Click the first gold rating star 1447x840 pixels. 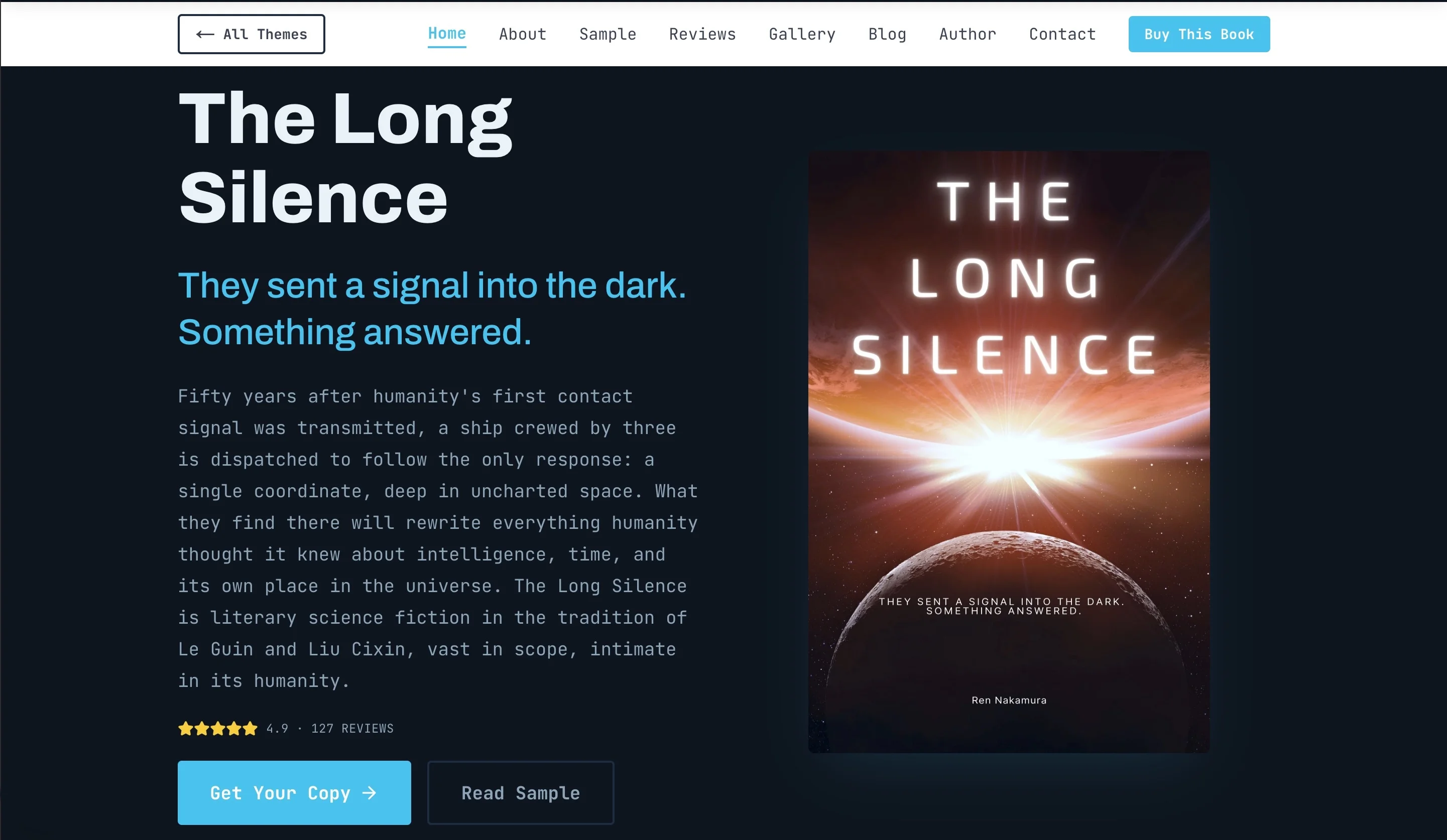[x=185, y=729]
